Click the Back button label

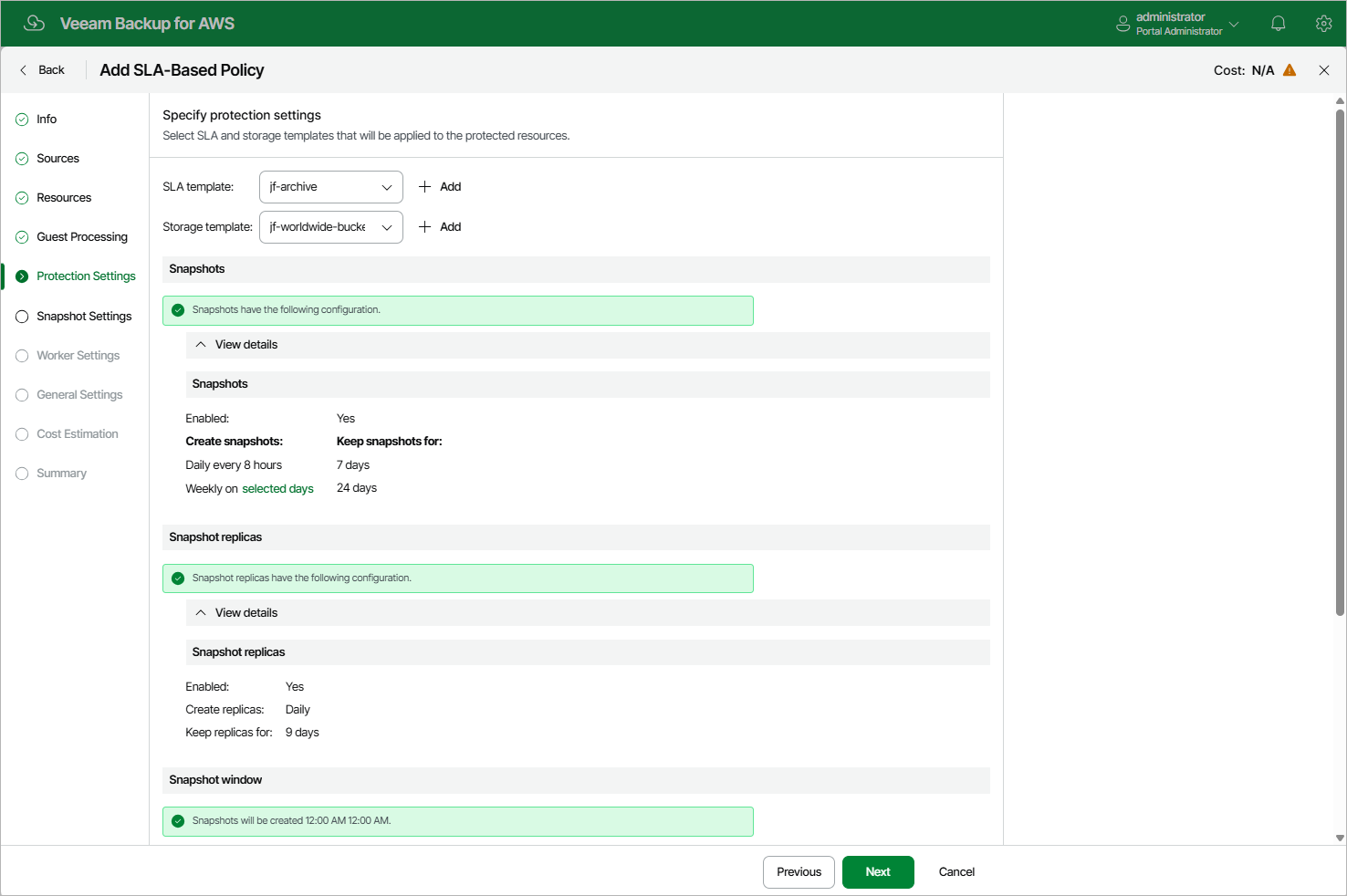[x=51, y=70]
